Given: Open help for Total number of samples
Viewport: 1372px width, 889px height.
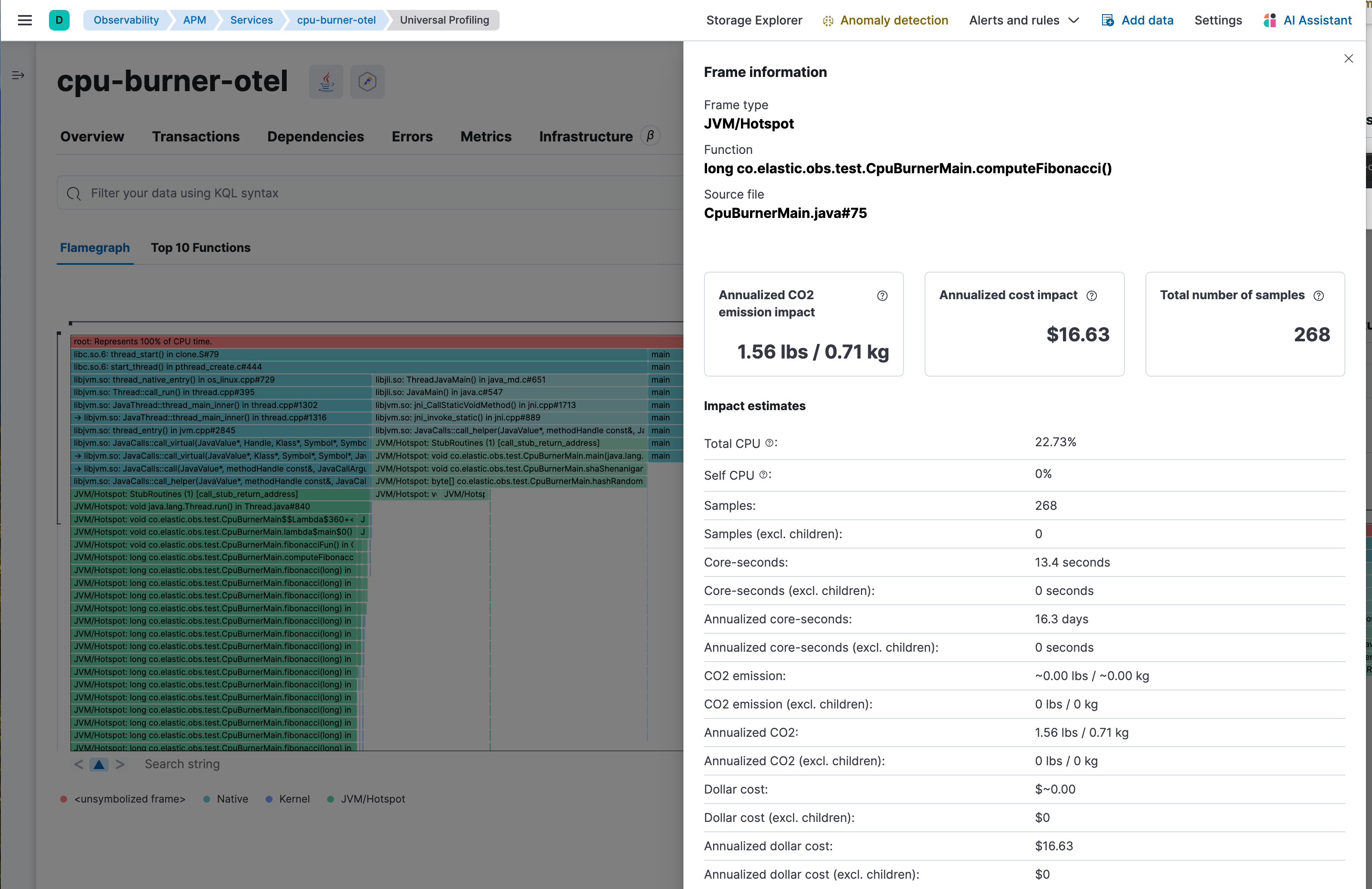Looking at the screenshot, I should click(1318, 296).
